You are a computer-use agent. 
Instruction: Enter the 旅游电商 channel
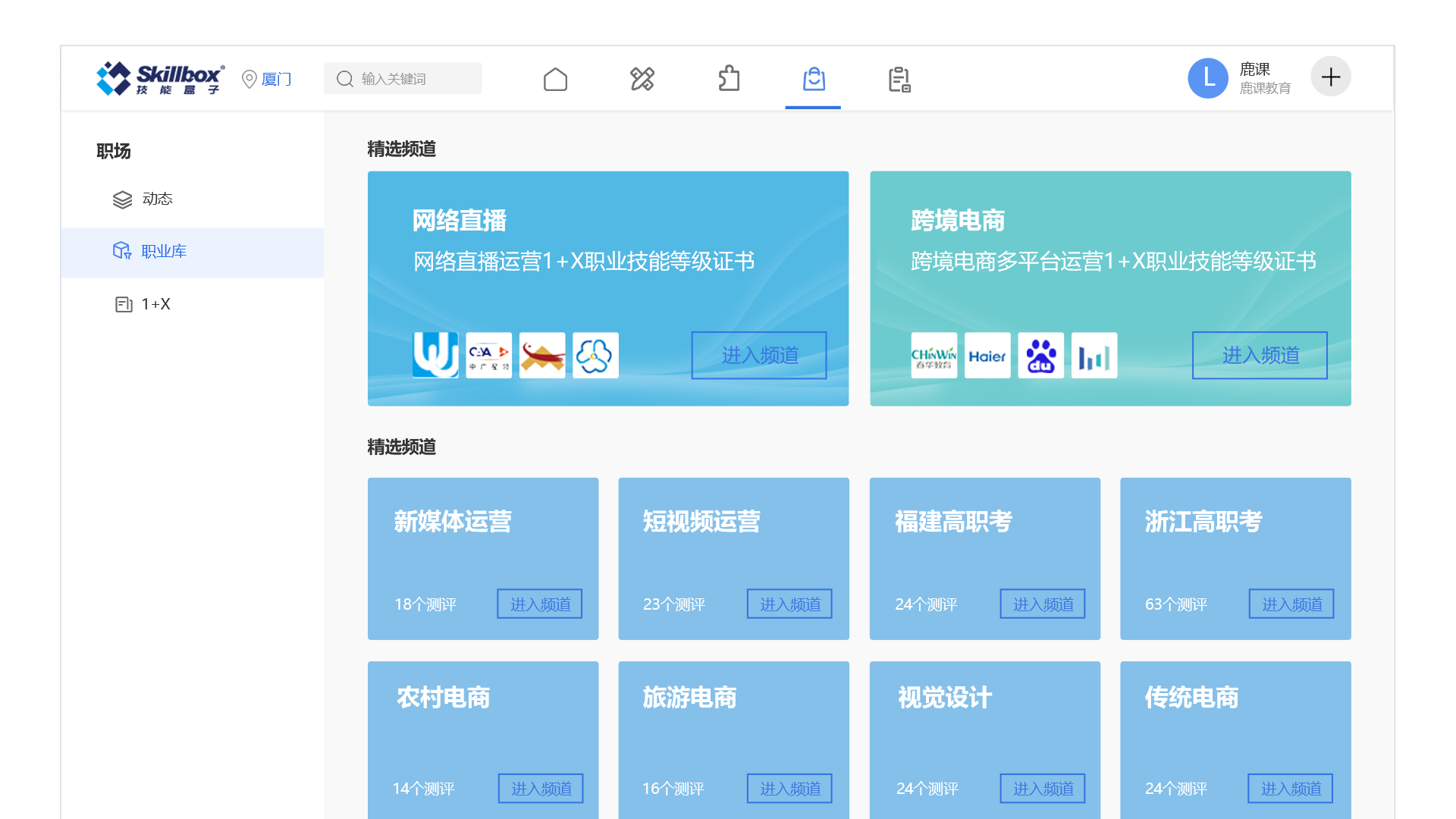coord(789,789)
